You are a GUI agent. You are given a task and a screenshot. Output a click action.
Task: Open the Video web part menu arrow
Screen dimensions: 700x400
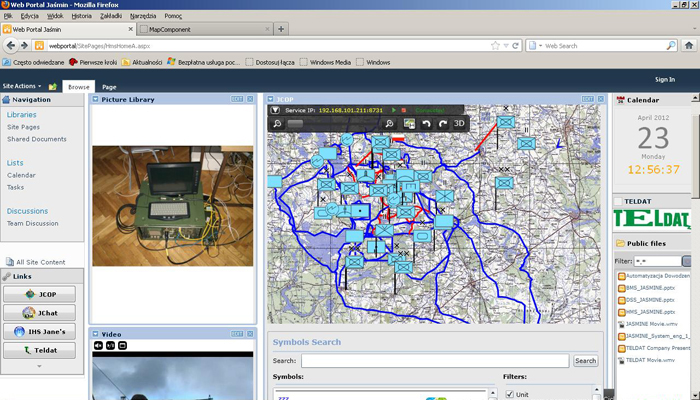pyautogui.click(x=95, y=334)
